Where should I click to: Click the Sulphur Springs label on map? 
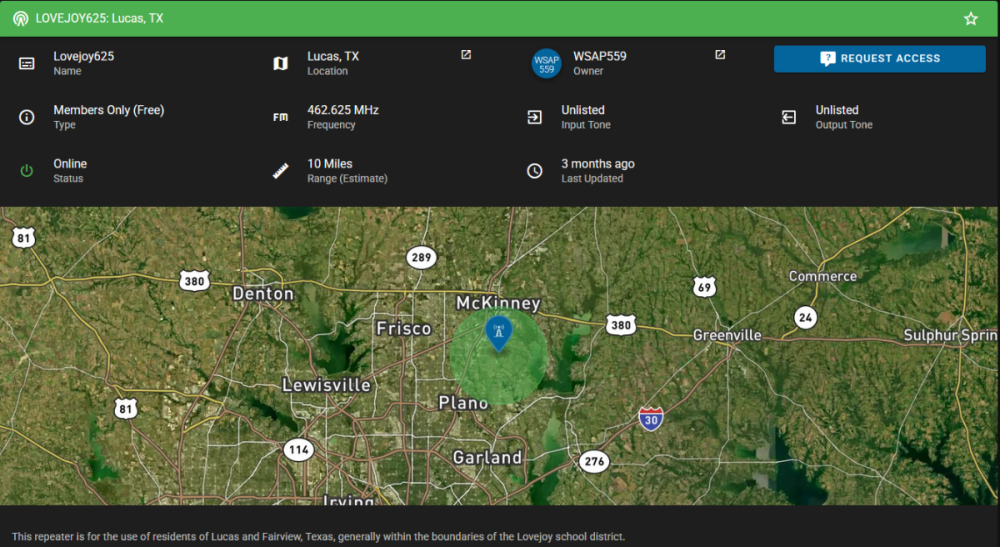click(x=950, y=335)
